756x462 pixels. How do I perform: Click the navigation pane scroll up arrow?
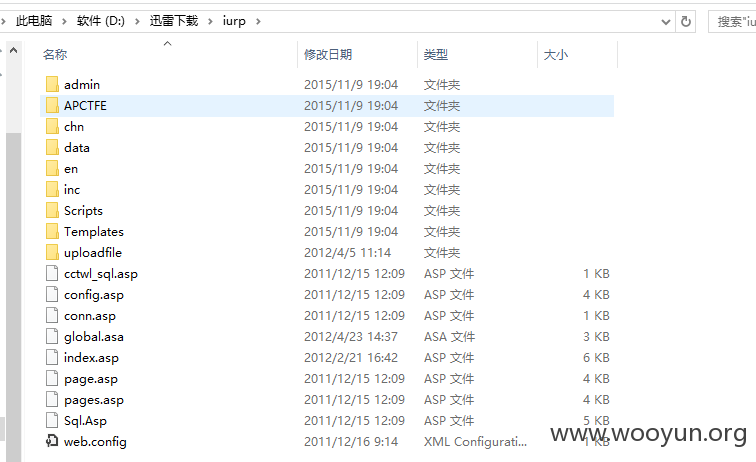[x=14, y=50]
